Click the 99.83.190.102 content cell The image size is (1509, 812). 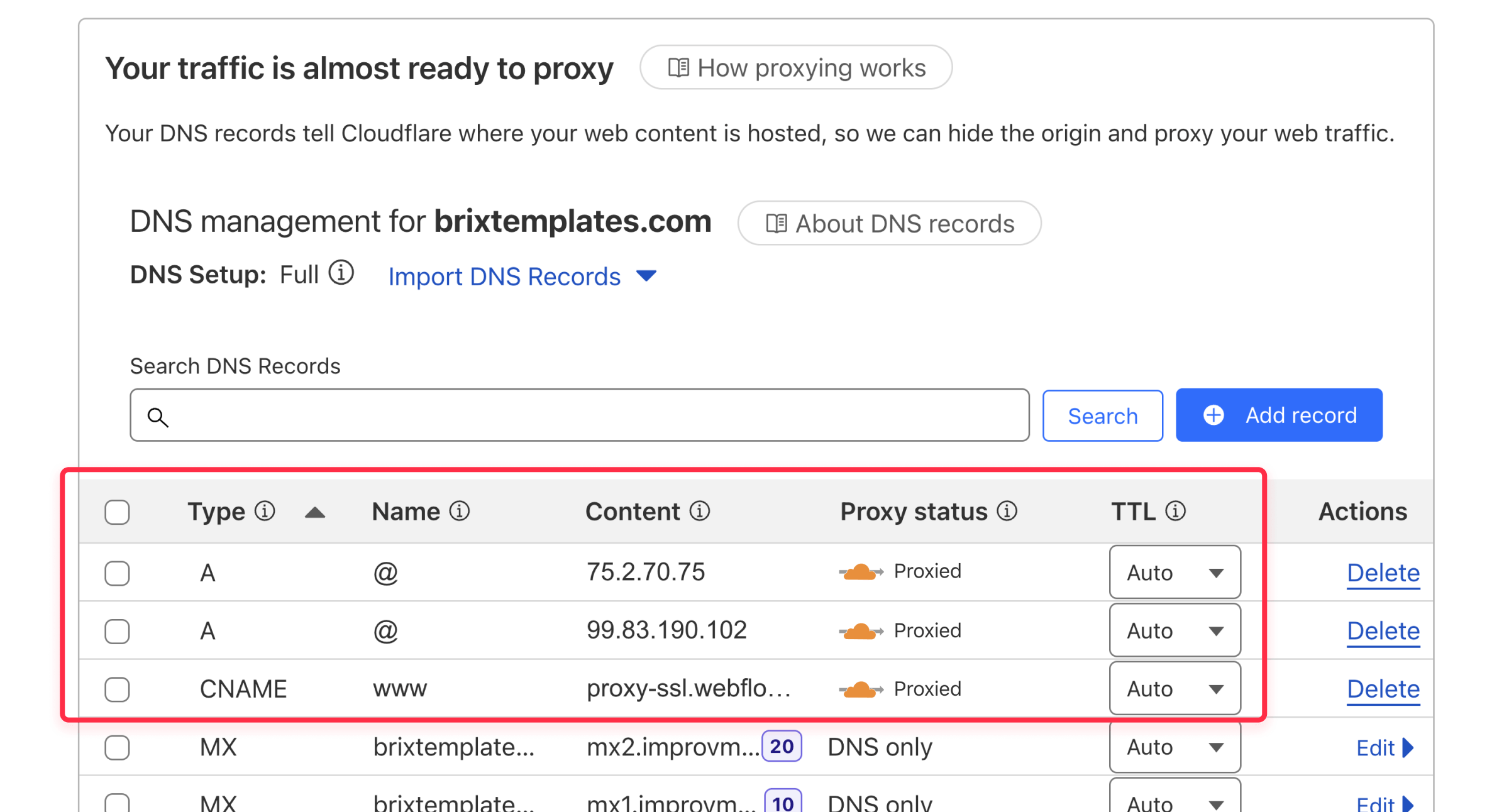pyautogui.click(x=666, y=630)
